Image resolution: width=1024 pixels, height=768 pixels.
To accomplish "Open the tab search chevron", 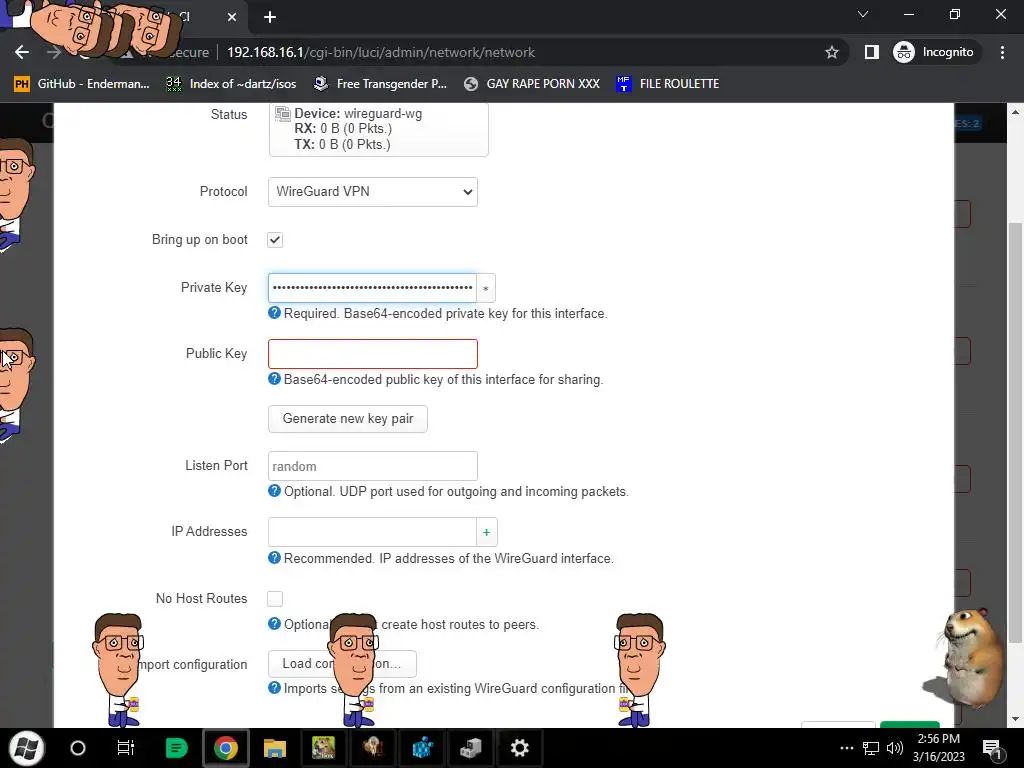I will click(x=863, y=14).
